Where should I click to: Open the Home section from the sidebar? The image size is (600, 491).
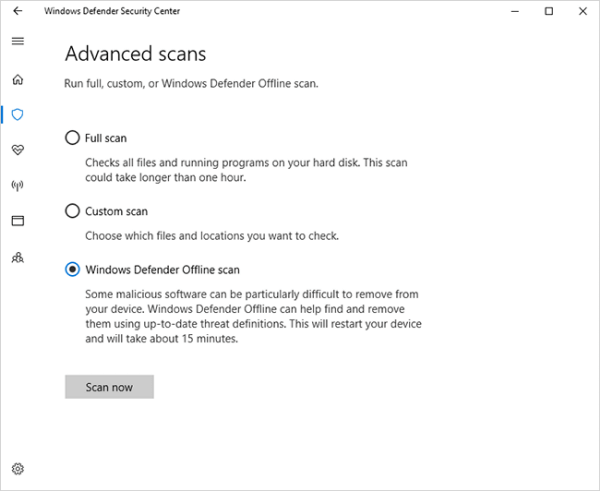(x=18, y=80)
